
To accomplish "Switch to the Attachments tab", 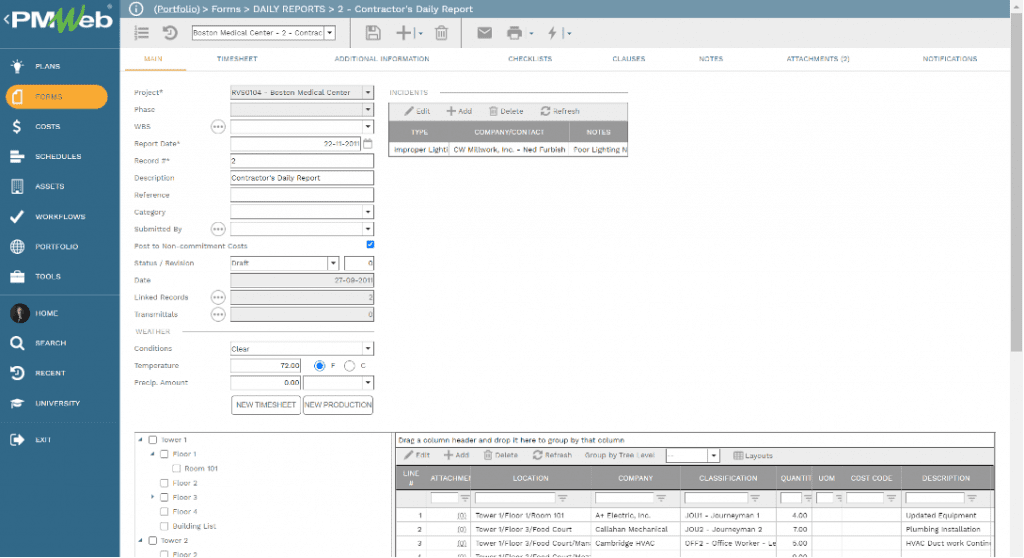I will pyautogui.click(x=818, y=59).
